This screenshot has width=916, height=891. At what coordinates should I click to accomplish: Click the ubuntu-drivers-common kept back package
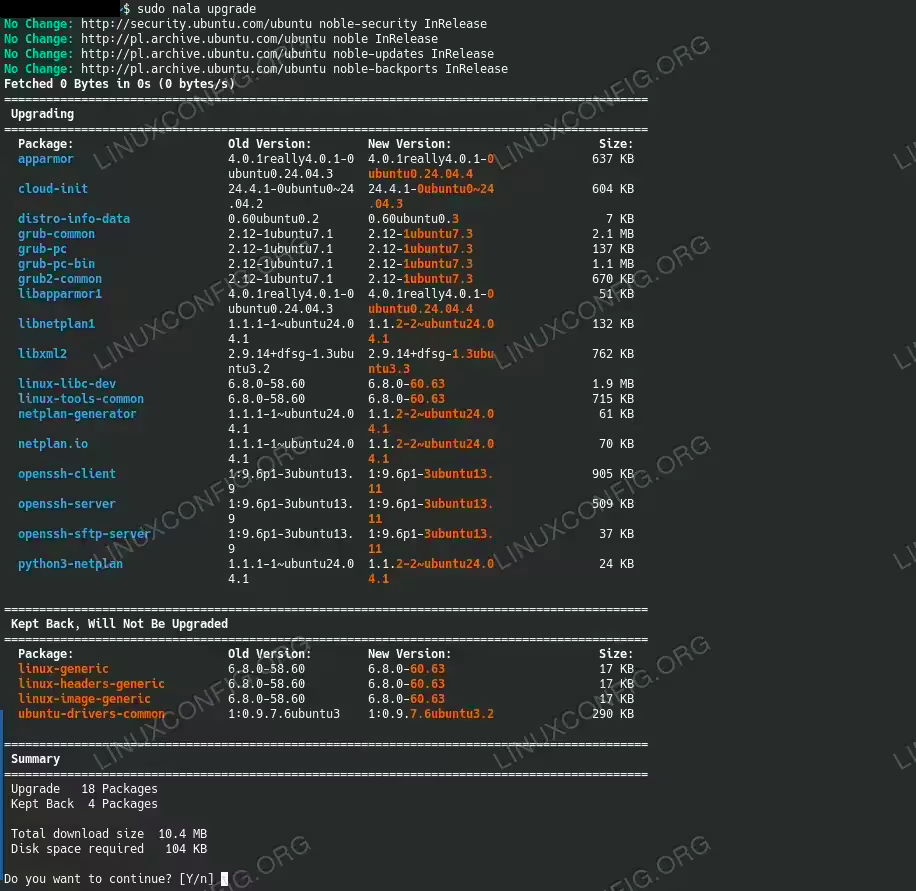(91, 713)
